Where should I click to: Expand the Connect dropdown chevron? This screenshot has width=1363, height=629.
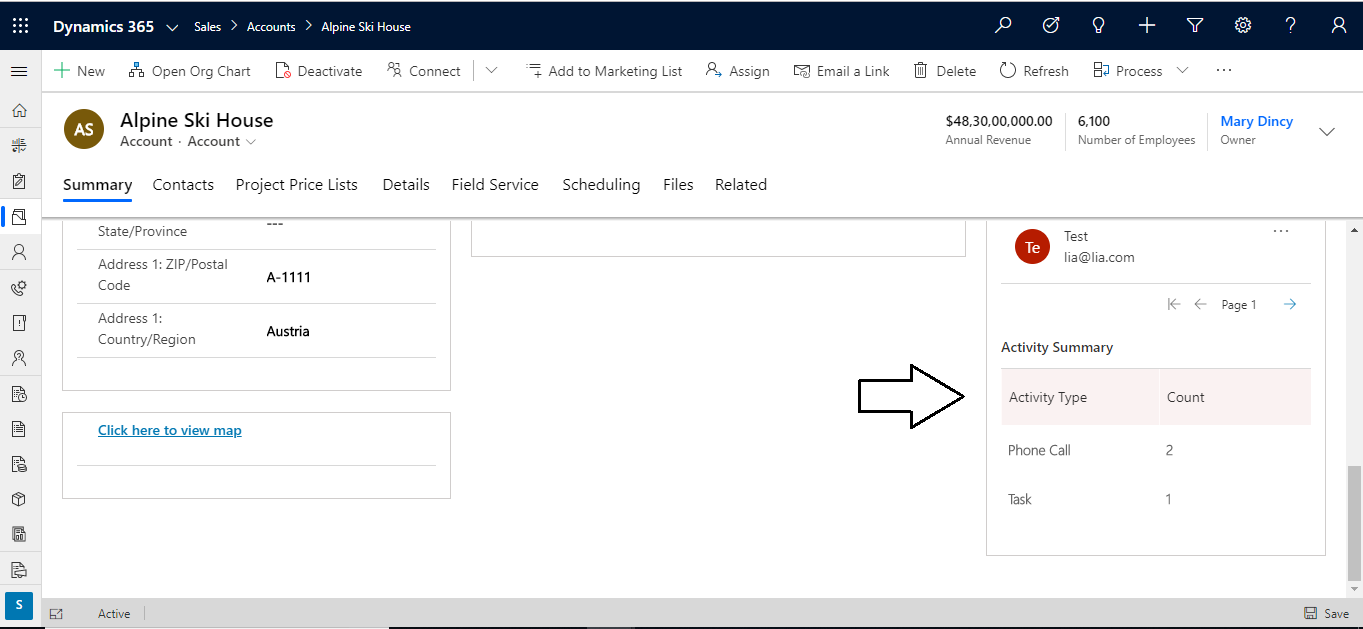tap(491, 71)
